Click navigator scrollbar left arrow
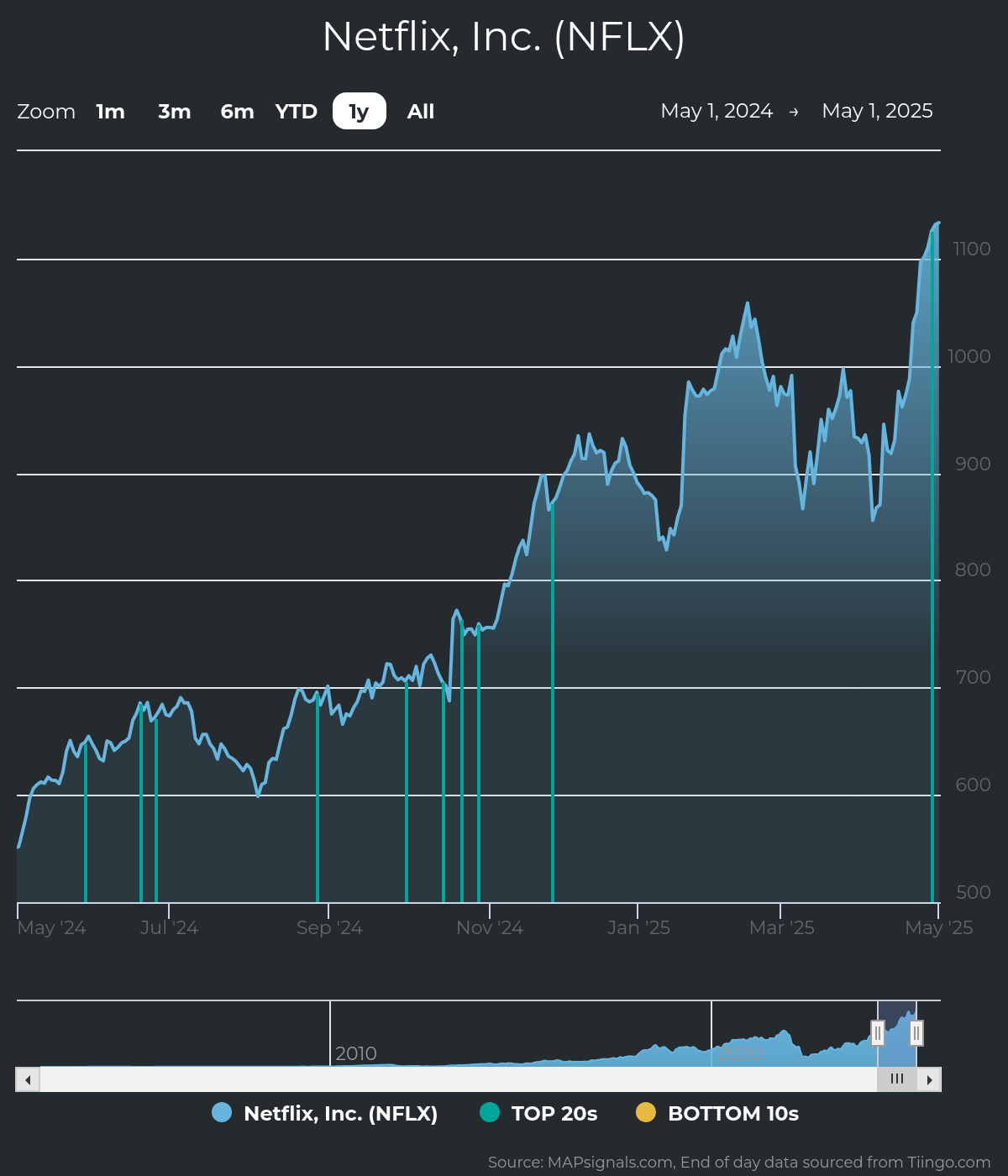This screenshot has height=1176, width=1008. pyautogui.click(x=28, y=1079)
